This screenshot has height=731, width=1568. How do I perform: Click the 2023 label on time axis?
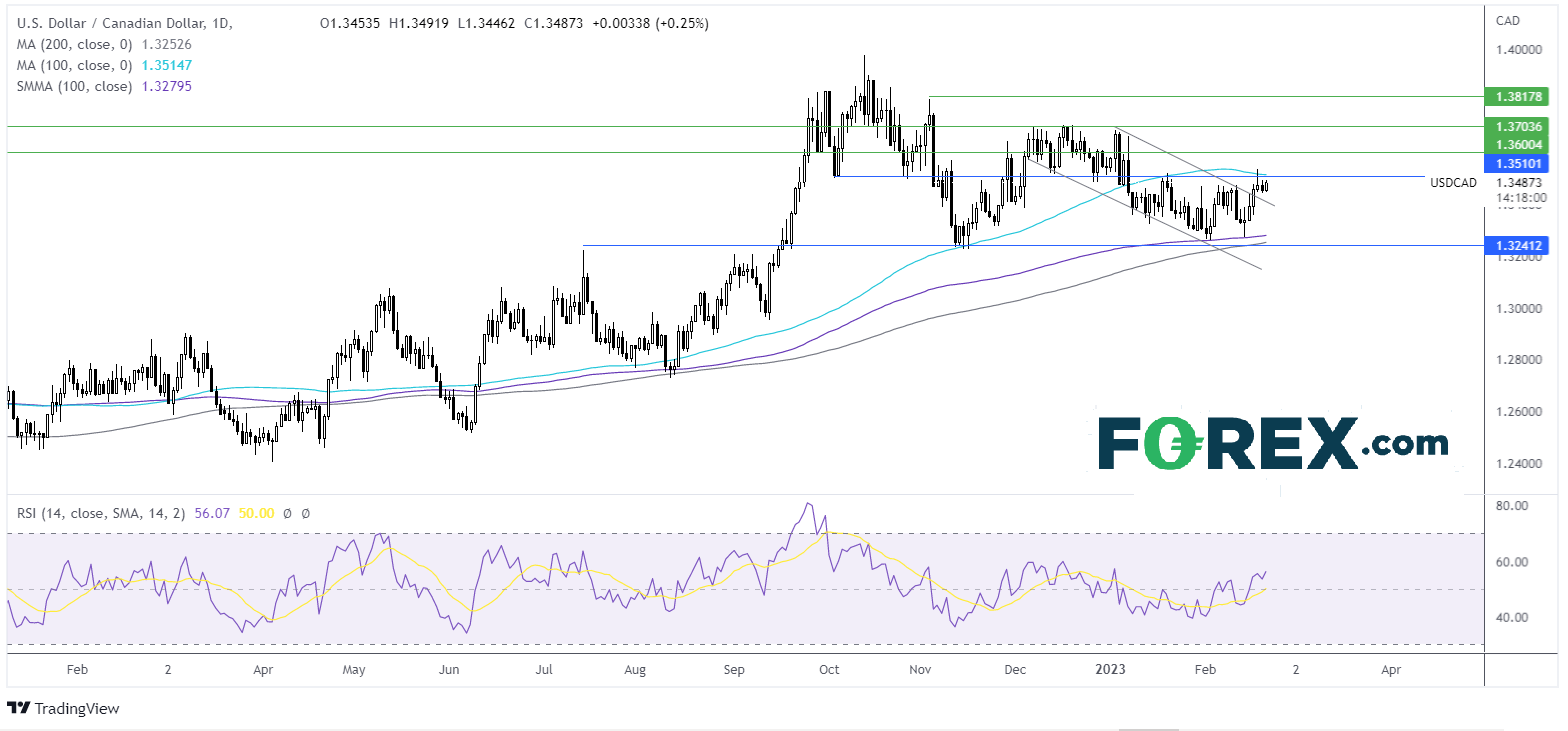tap(1110, 669)
